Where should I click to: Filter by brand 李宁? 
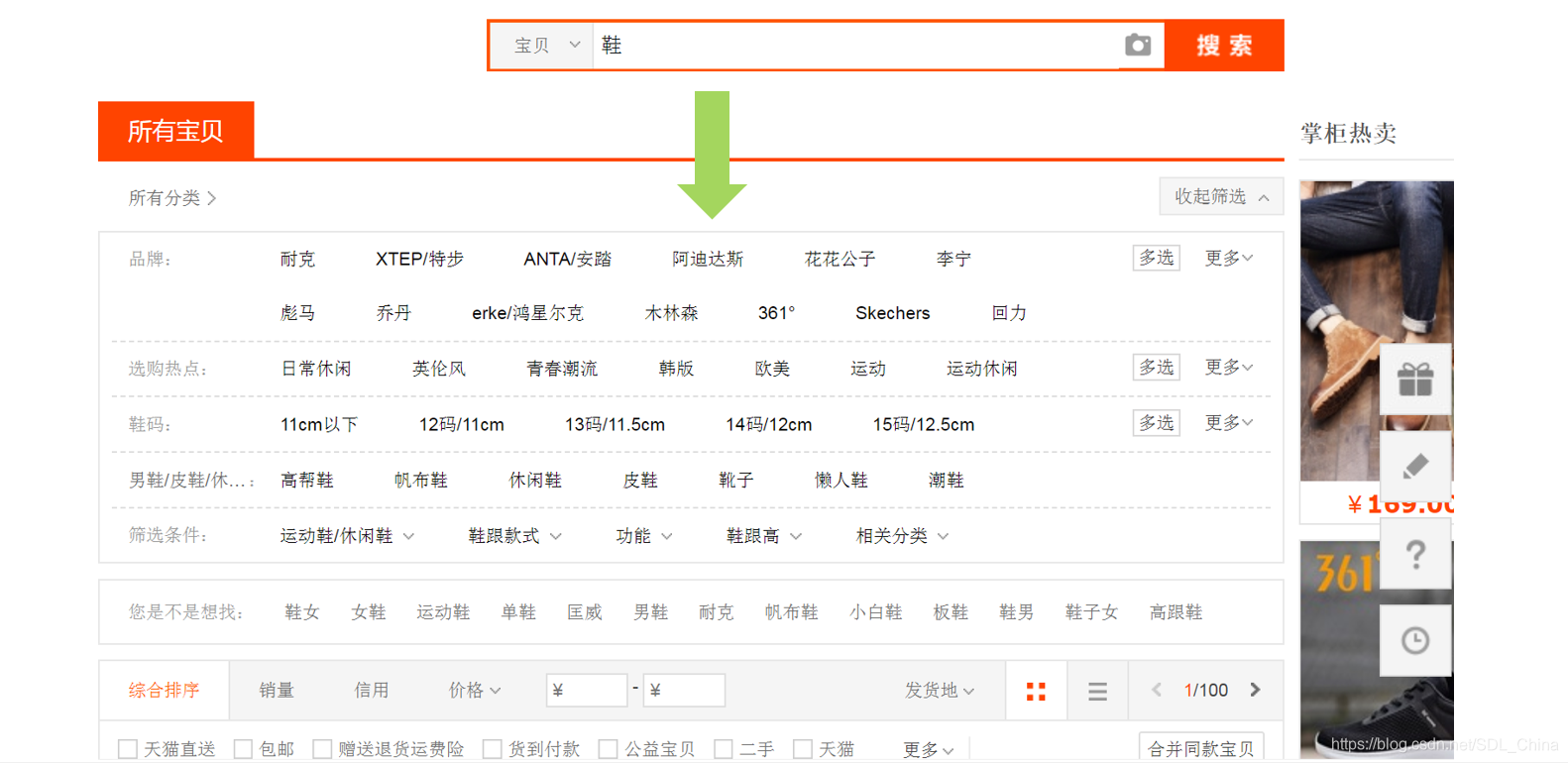tap(954, 259)
